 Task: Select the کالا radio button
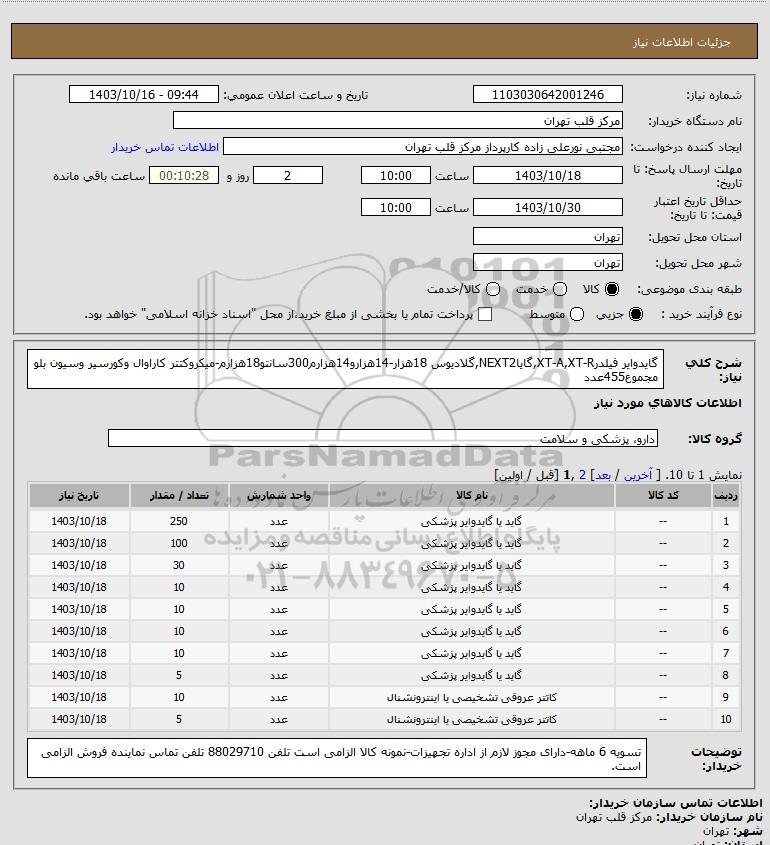pos(612,289)
